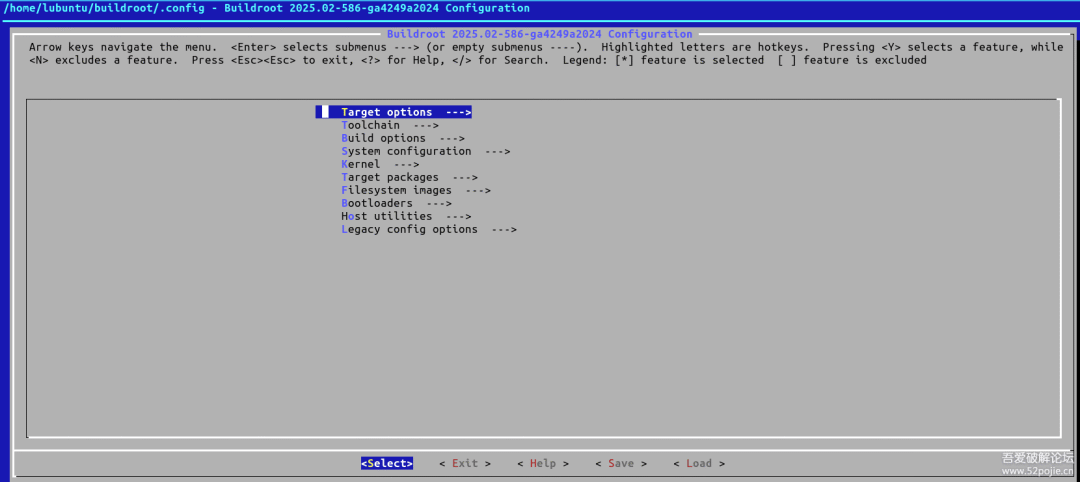This screenshot has height=482, width=1080.
Task: Open the Kernel submenu
Action: (x=380, y=165)
